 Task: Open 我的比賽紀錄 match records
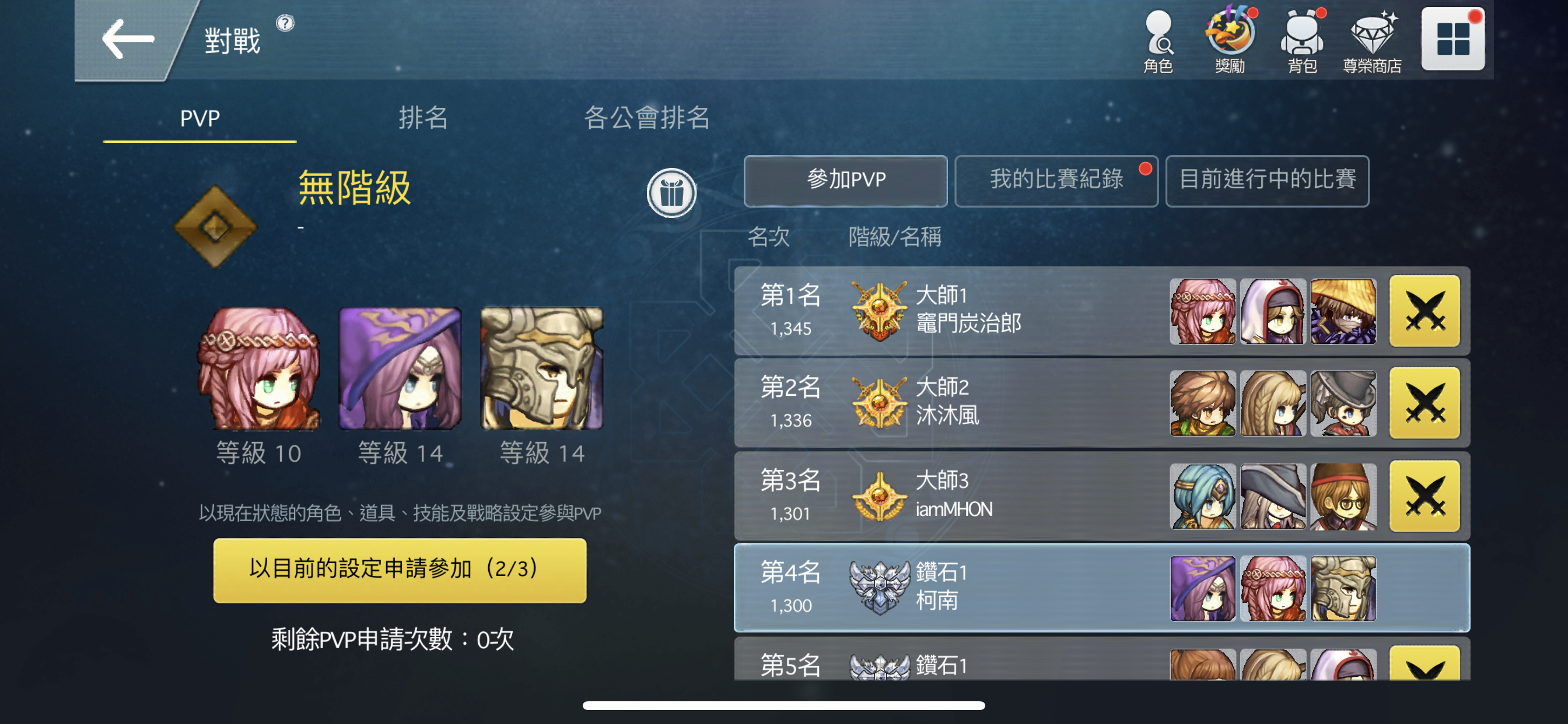pos(1056,180)
